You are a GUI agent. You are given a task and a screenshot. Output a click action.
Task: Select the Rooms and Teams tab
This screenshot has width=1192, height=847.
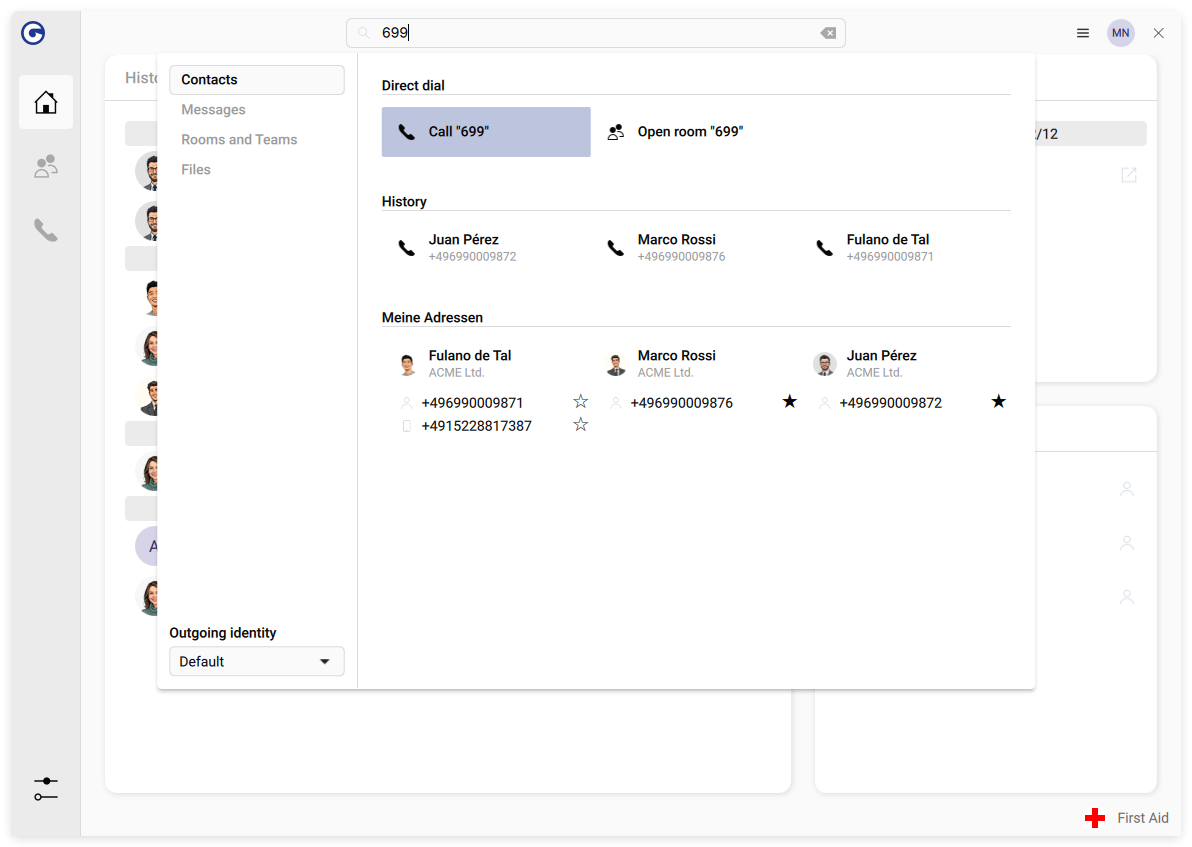[239, 140]
